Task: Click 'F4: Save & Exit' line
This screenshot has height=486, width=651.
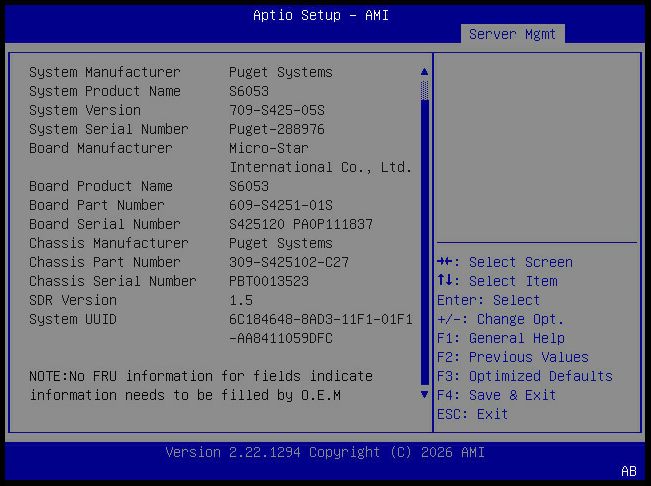Action: click(497, 395)
